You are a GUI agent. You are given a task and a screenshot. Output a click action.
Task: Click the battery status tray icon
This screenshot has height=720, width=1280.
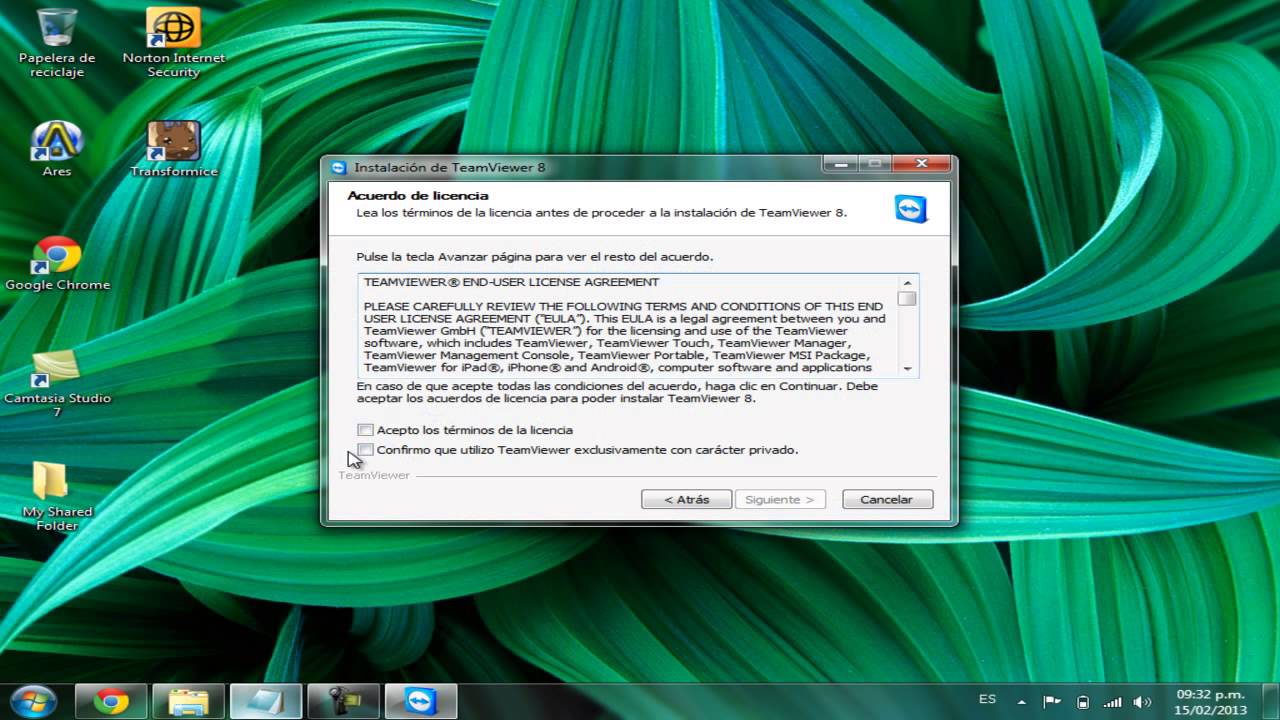1082,701
